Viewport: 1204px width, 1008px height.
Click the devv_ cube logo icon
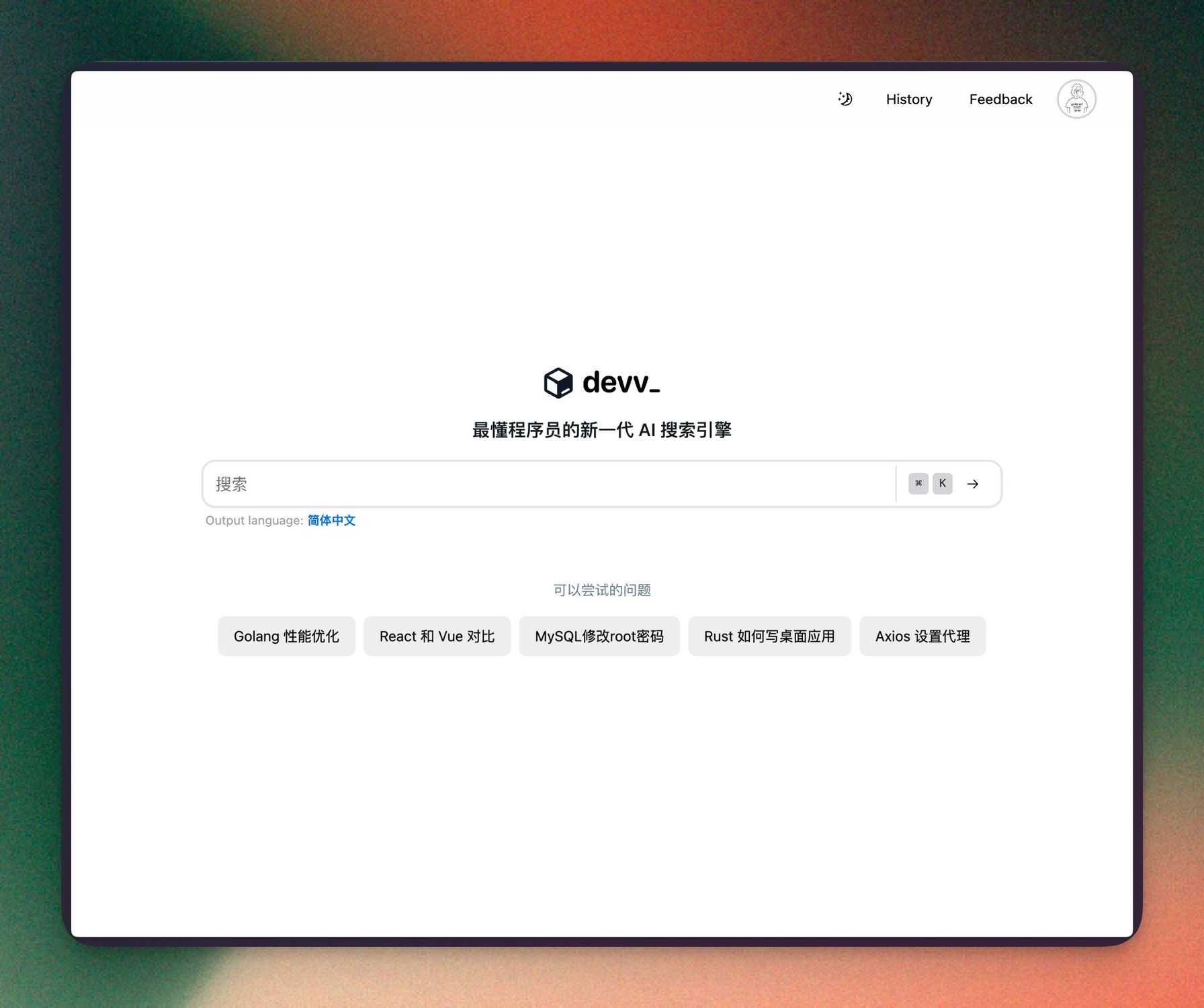tap(558, 383)
